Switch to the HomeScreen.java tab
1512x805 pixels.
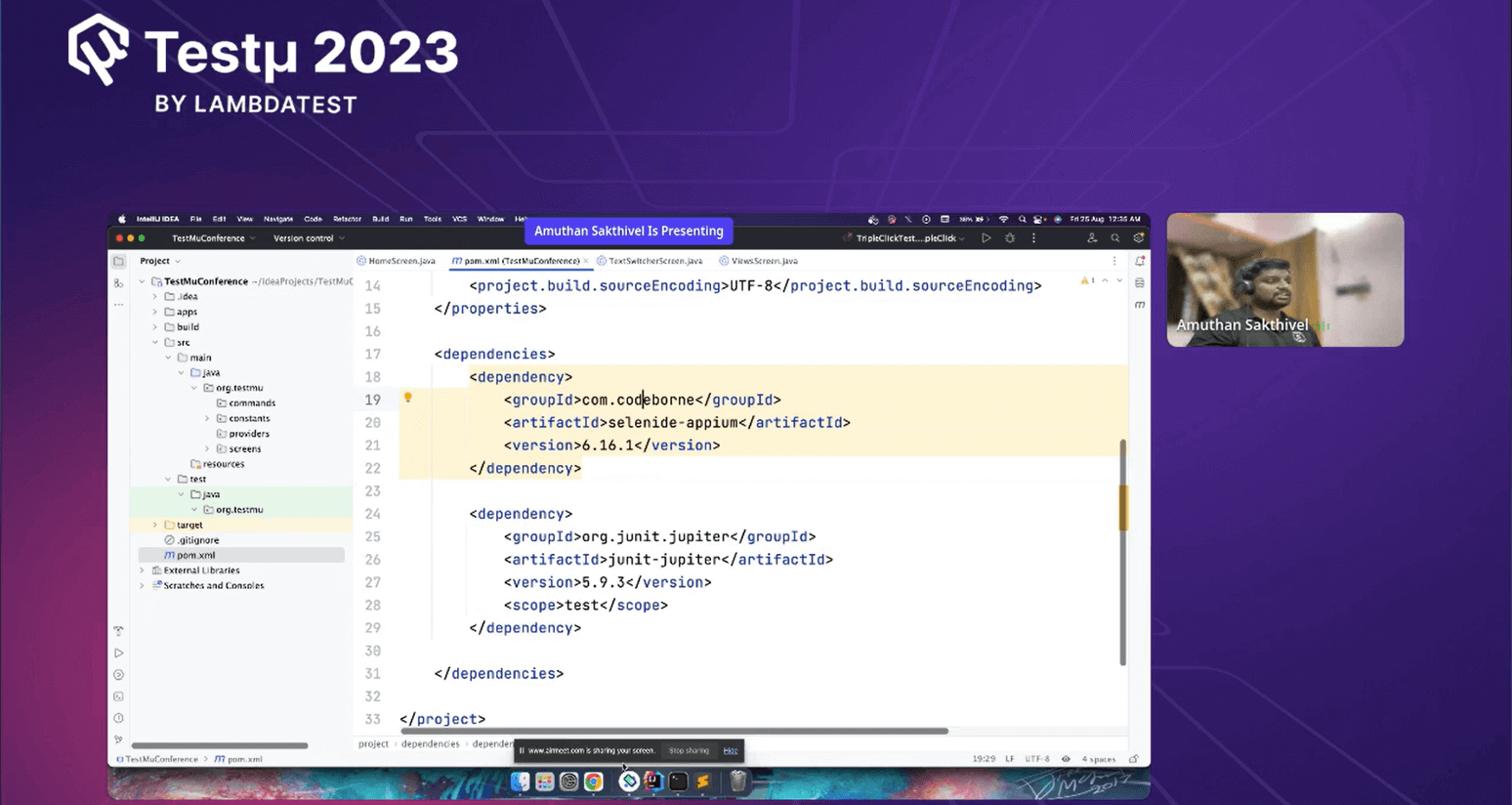pyautogui.click(x=396, y=261)
